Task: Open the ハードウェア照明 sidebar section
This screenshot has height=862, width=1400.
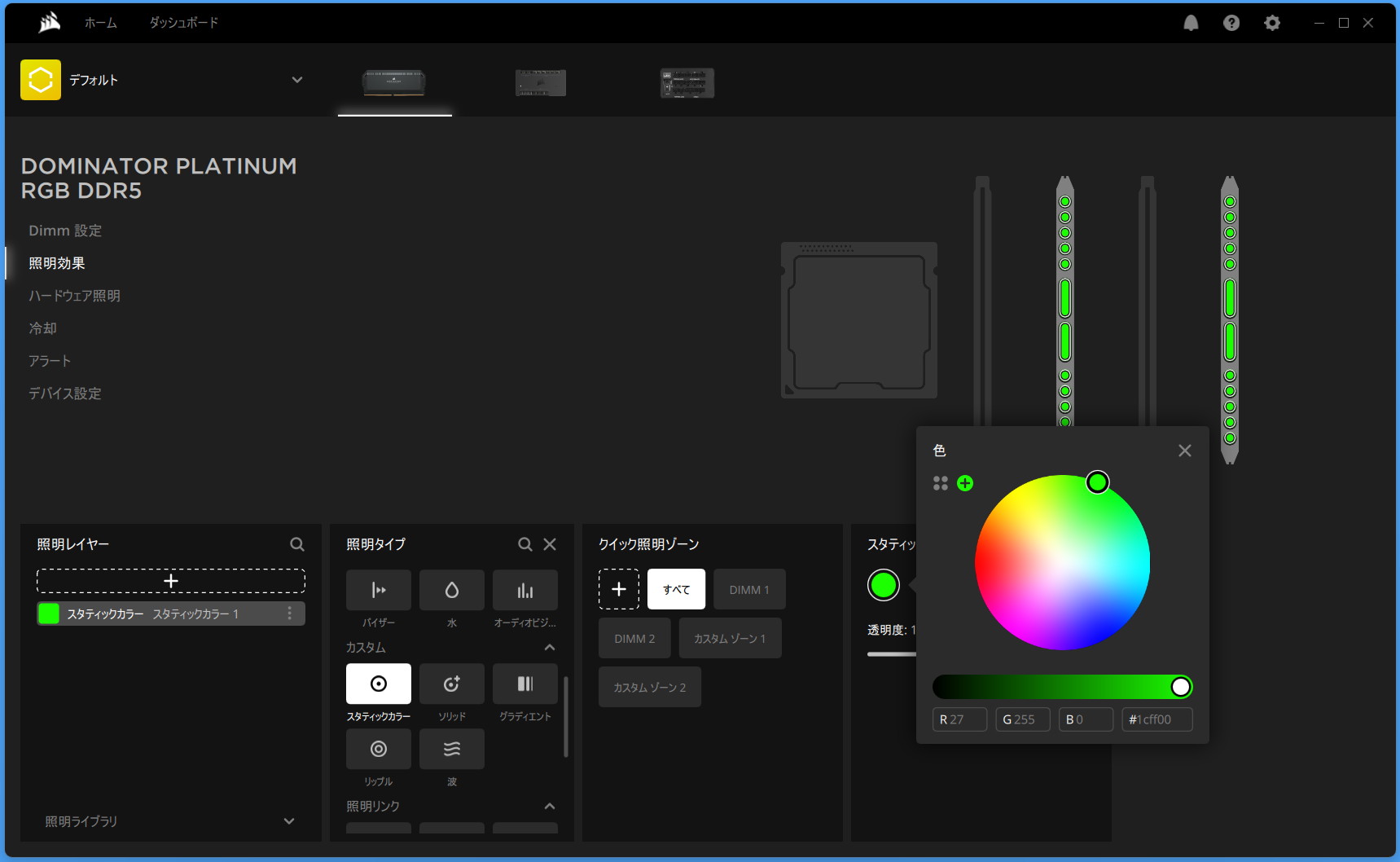Action: [x=74, y=296]
